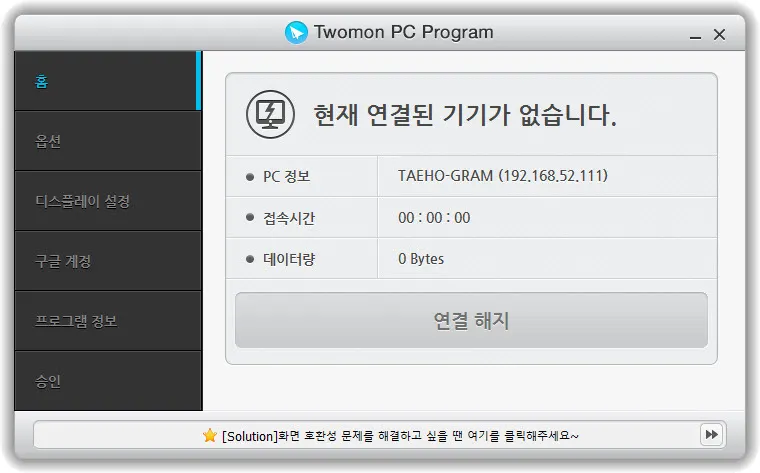This screenshot has height=473, width=760.
Task: Open the 승인 sidebar tab
Action: (108, 381)
